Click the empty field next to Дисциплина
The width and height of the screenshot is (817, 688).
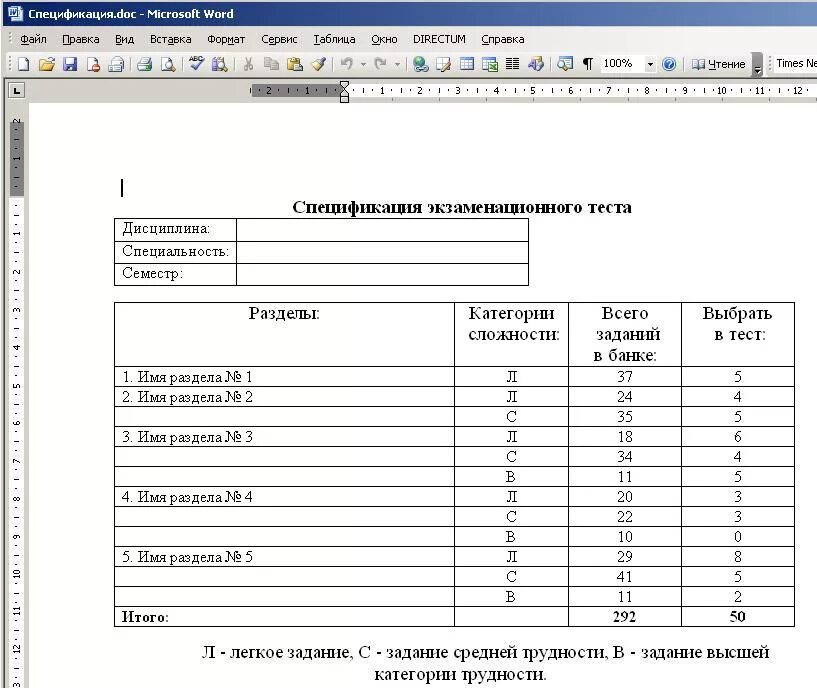(382, 229)
